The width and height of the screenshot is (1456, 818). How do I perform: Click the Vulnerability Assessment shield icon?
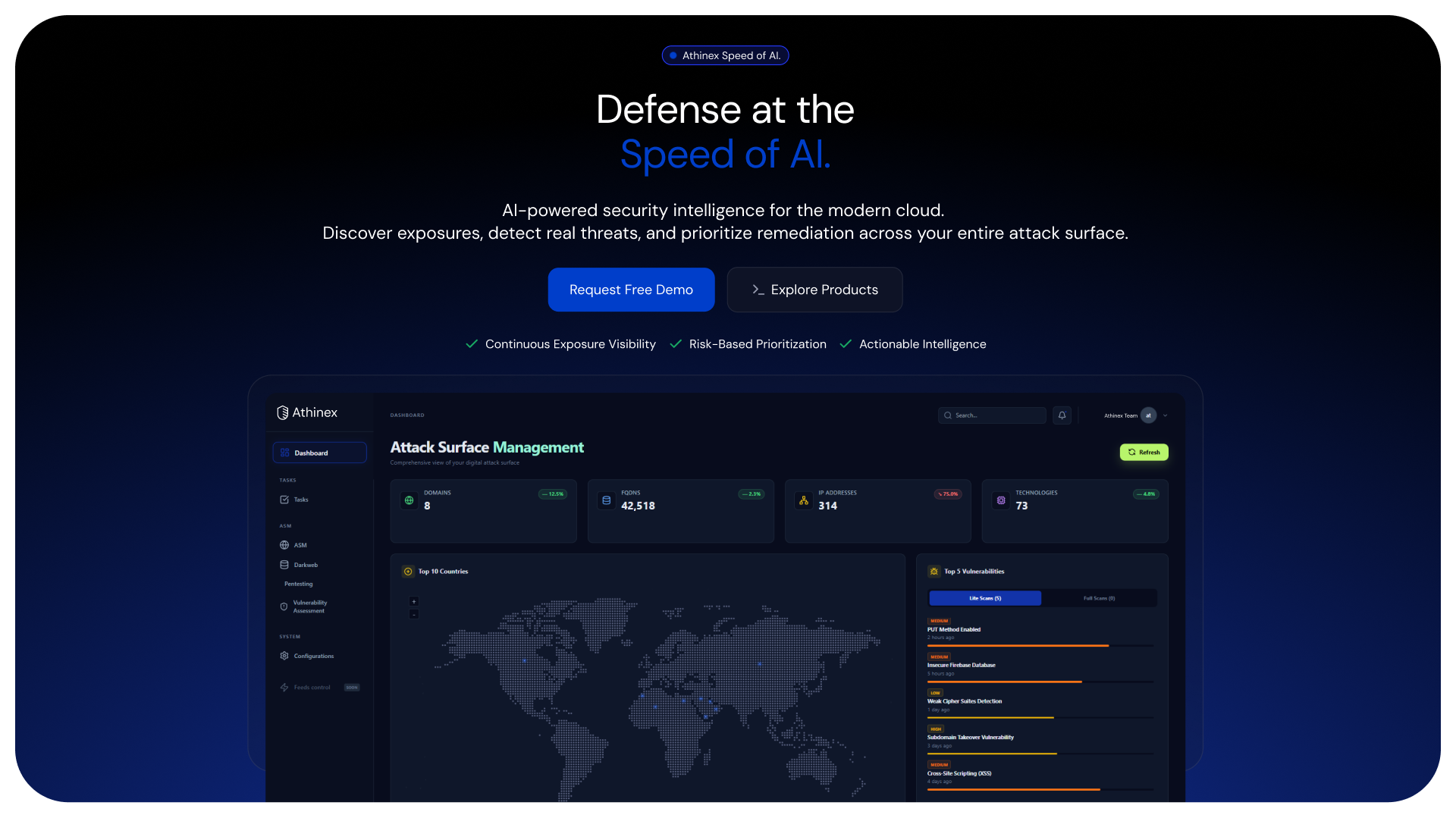click(284, 606)
